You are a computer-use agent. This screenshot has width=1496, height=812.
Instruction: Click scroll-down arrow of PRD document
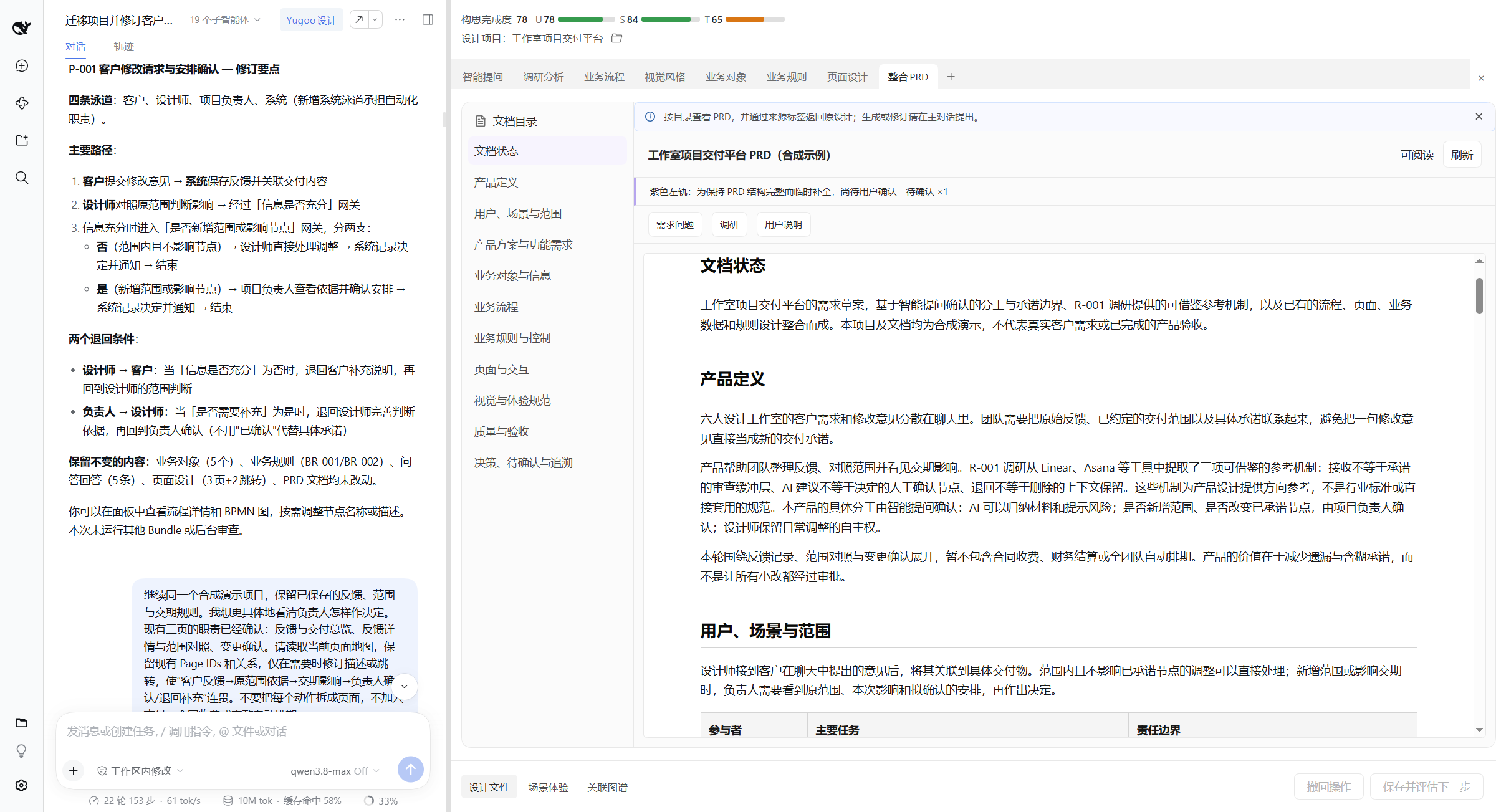[x=1479, y=730]
